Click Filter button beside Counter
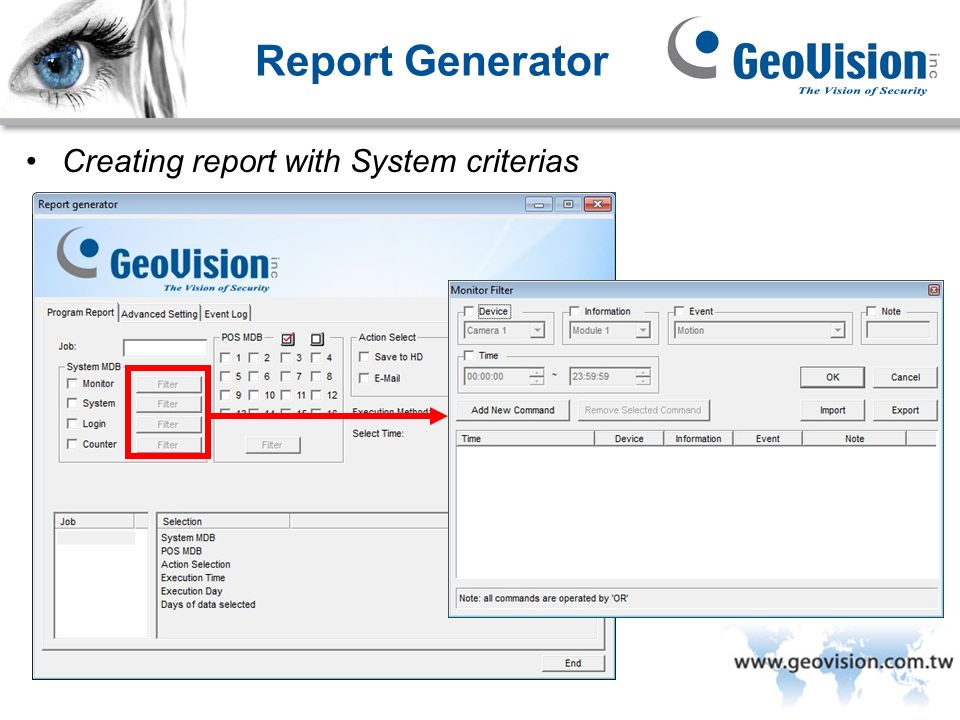The height and width of the screenshot is (720, 960). click(x=168, y=445)
